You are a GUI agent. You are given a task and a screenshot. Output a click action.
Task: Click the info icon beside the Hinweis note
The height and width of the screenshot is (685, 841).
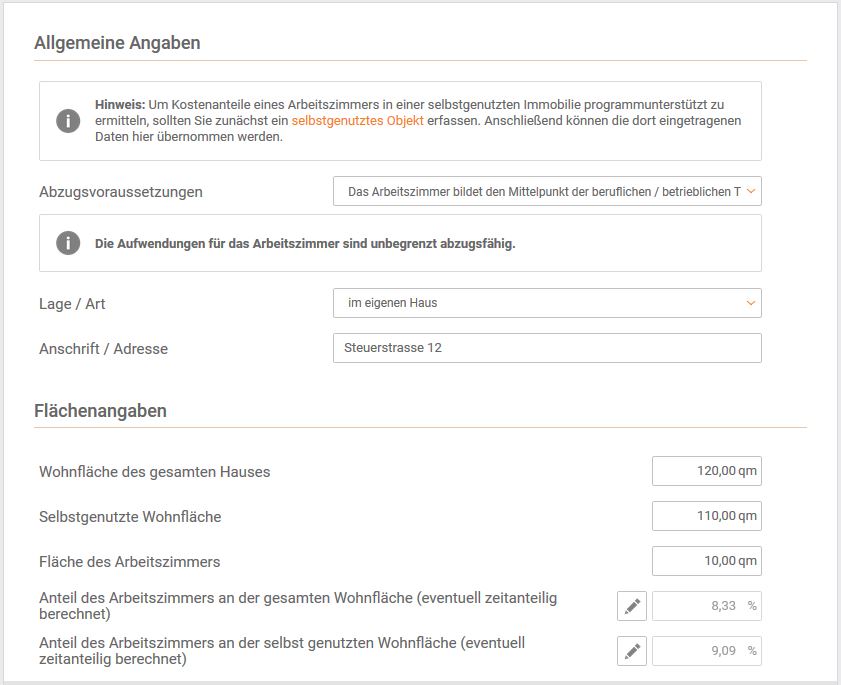68,121
